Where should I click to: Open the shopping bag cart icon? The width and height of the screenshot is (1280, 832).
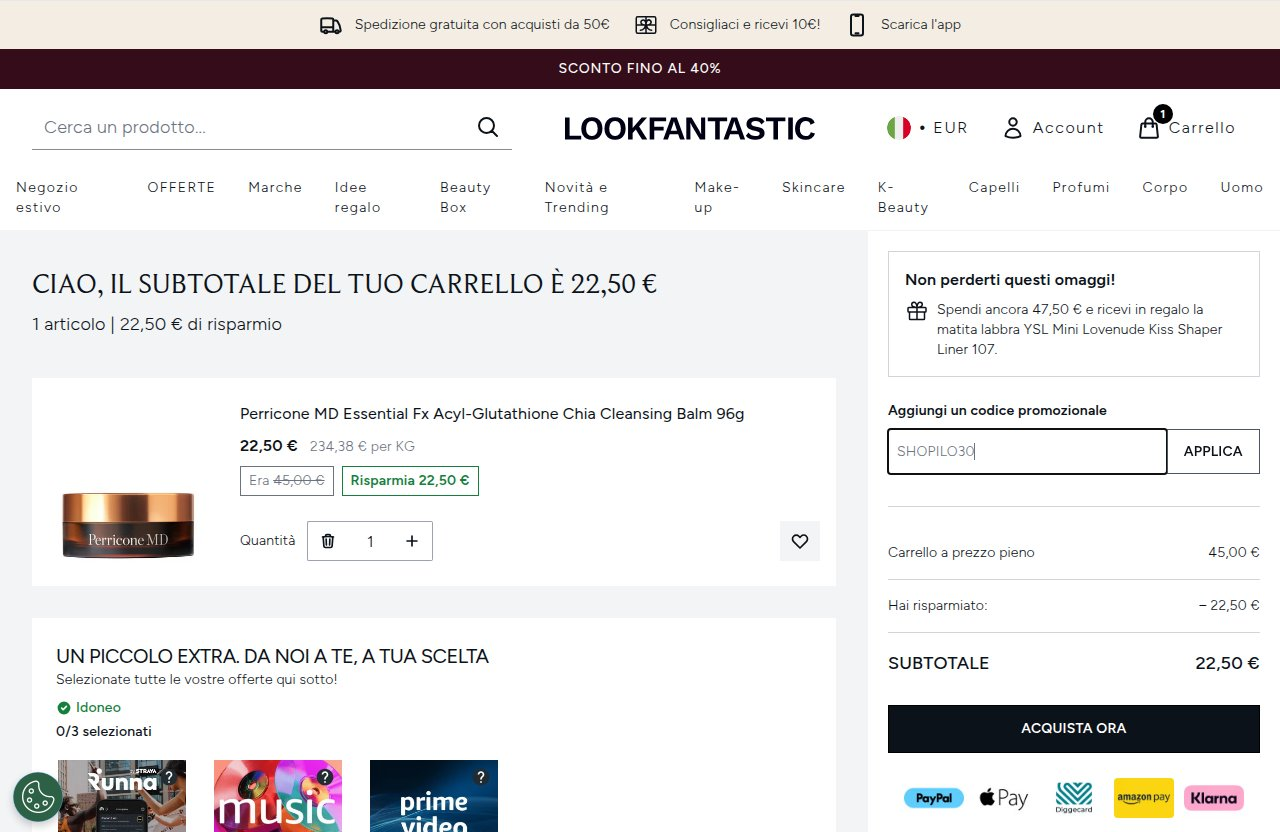1149,128
